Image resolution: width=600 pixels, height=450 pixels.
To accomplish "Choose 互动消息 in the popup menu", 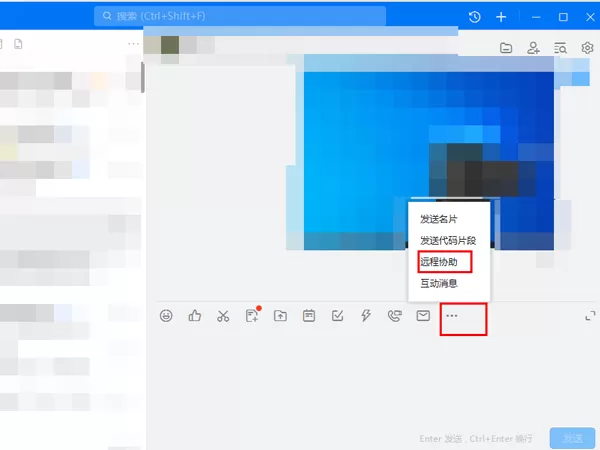I will tap(439, 284).
